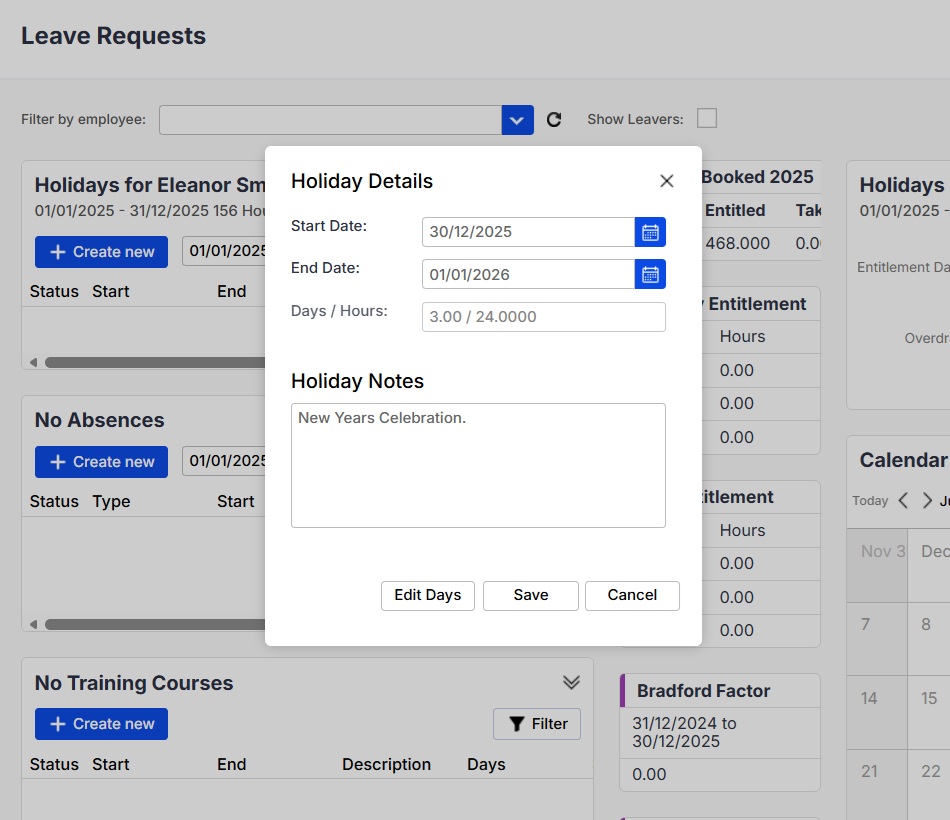950x820 pixels.
Task: Save the Holiday Details
Action: [530, 595]
